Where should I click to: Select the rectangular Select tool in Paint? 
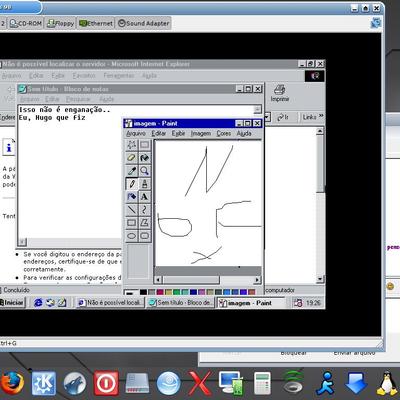[144, 145]
